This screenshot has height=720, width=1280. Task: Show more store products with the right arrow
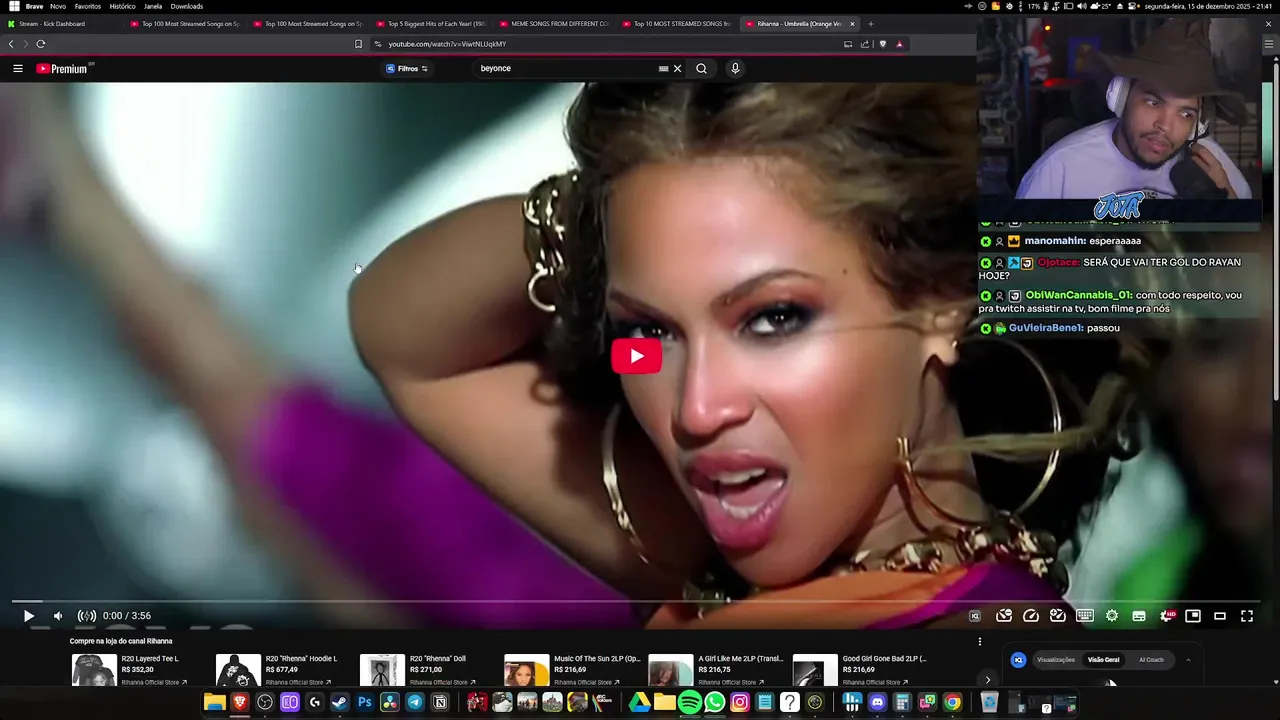click(x=987, y=680)
